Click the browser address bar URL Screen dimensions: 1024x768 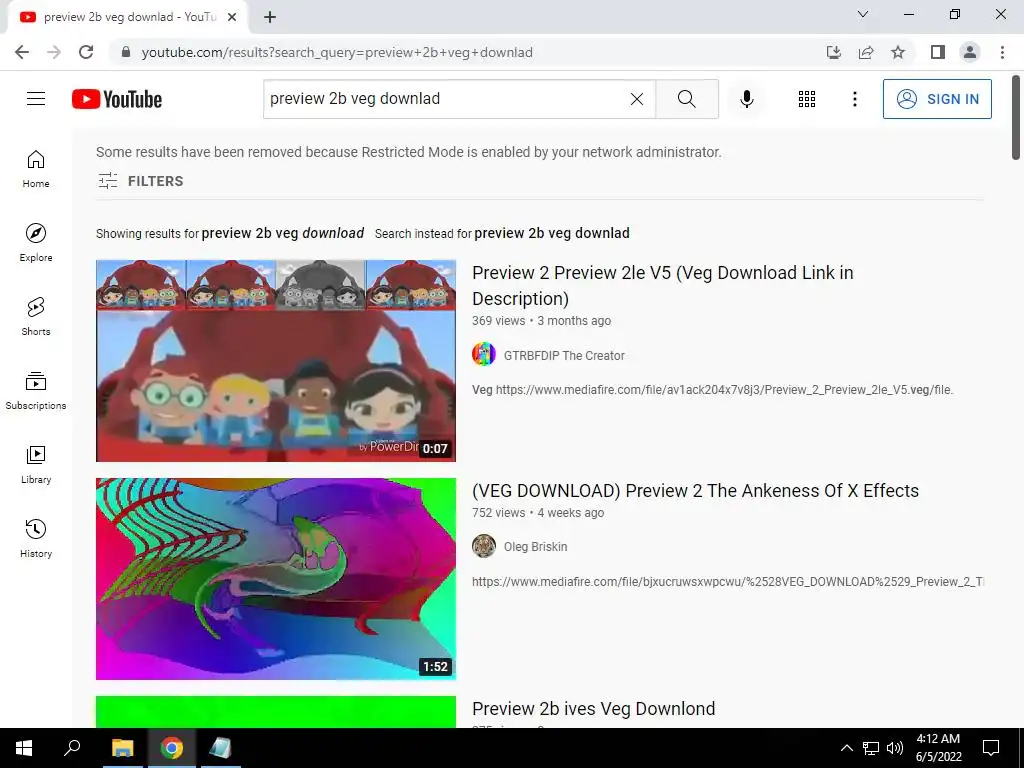pyautogui.click(x=337, y=52)
